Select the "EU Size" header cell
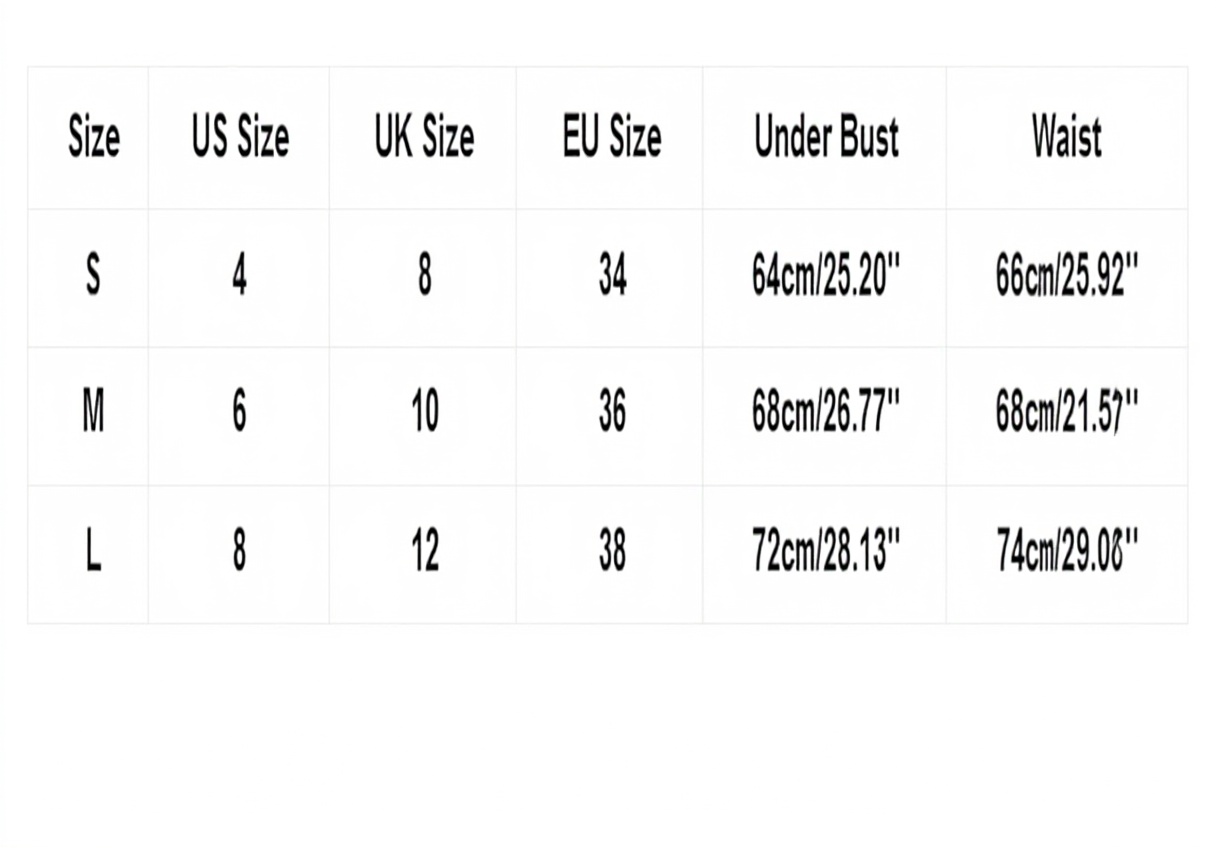1216x848 pixels. click(611, 137)
